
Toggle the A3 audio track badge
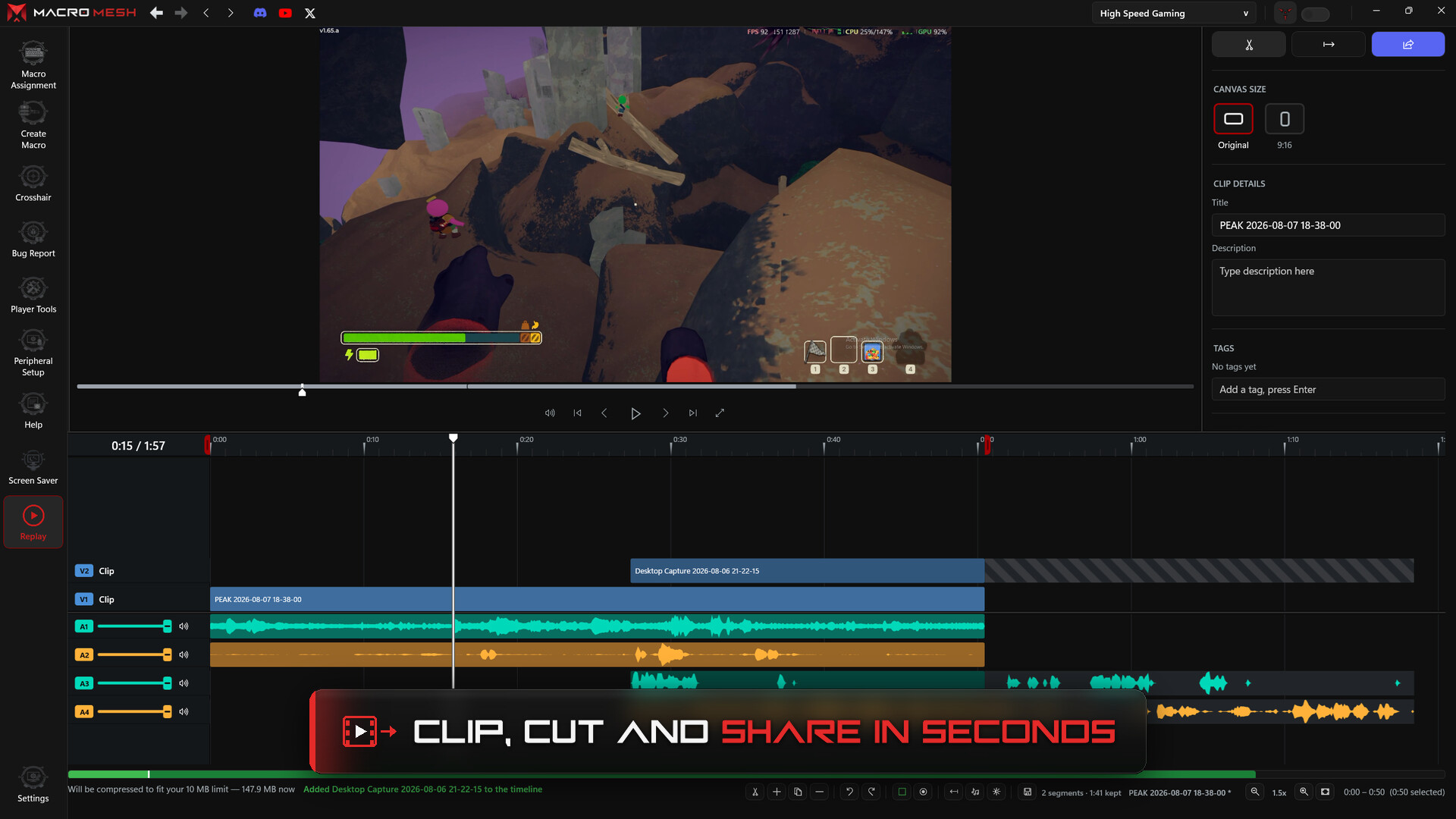pos(84,683)
